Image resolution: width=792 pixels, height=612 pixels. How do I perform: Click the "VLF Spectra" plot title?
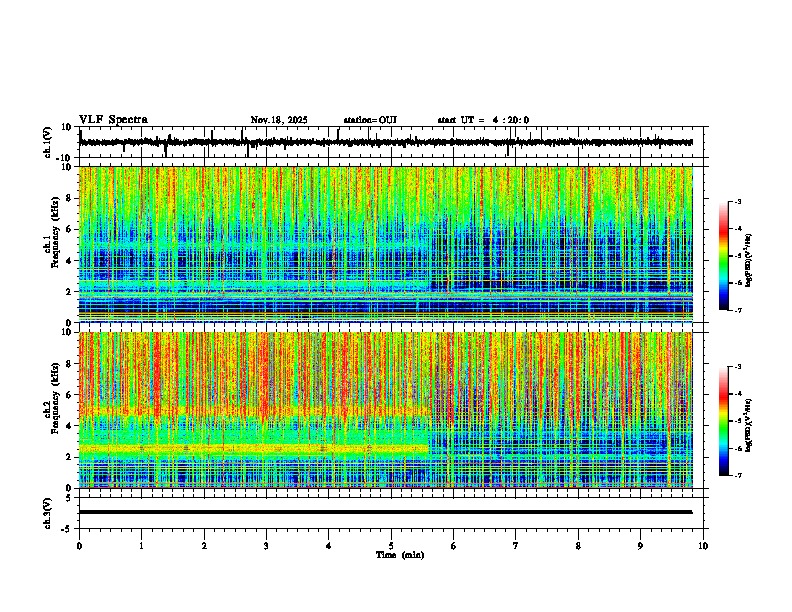[113, 120]
